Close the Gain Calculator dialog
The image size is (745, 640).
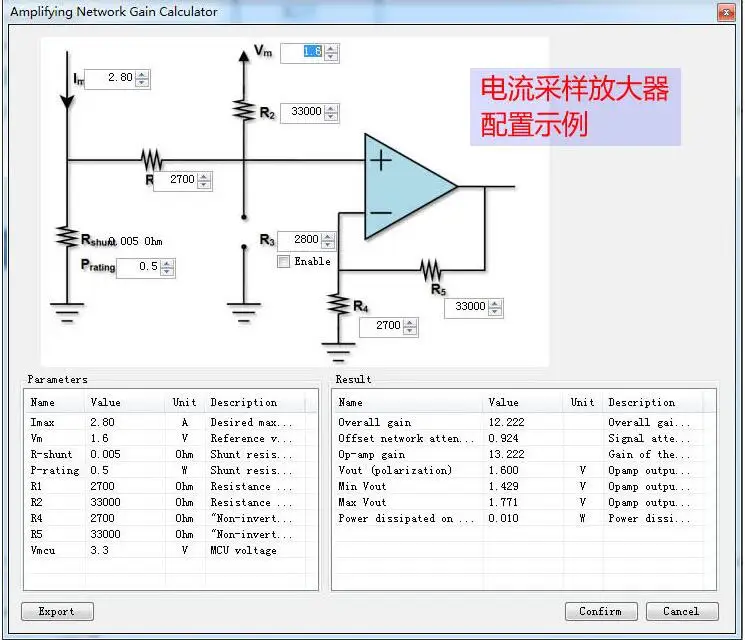(x=726, y=12)
